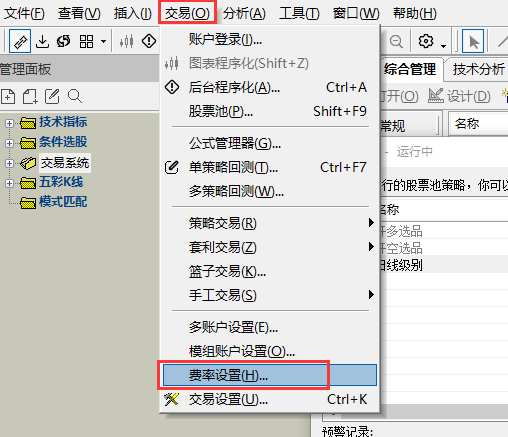Choose 模组账户设置(O)... menu item
This screenshot has height=437, width=508.
click(269, 351)
